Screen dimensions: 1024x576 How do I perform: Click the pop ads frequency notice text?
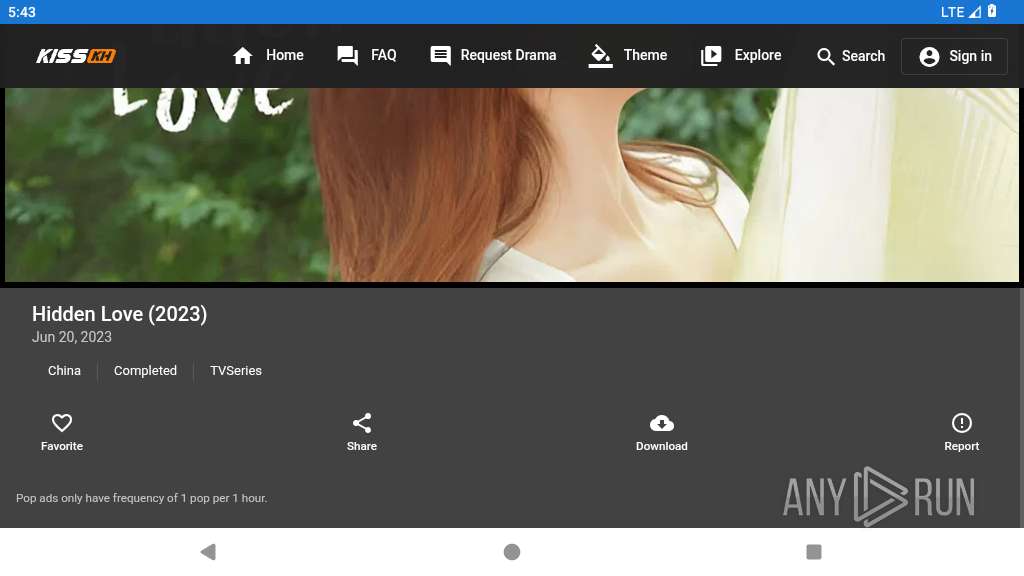142,498
